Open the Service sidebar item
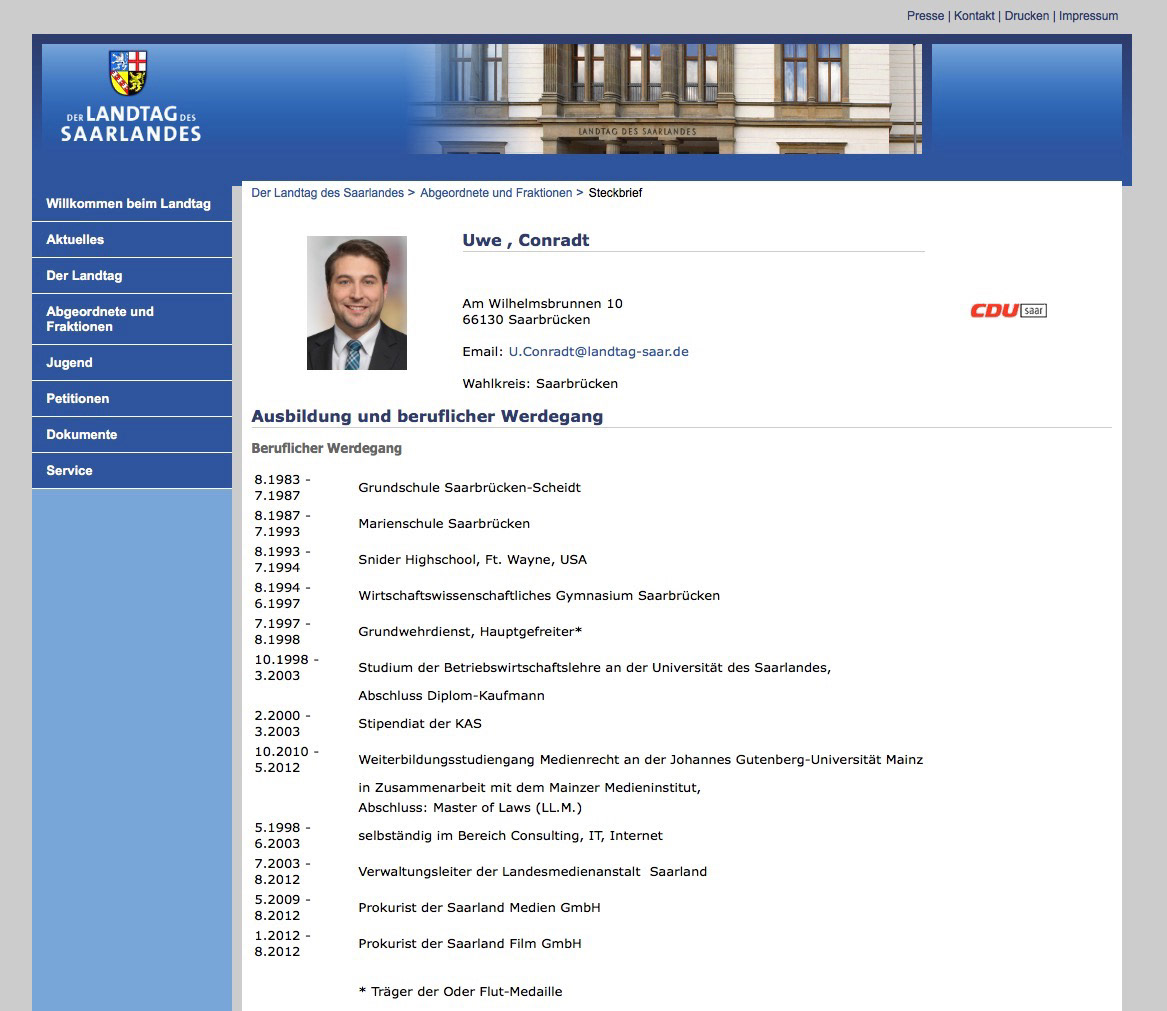The height and width of the screenshot is (1011, 1167). click(70, 471)
